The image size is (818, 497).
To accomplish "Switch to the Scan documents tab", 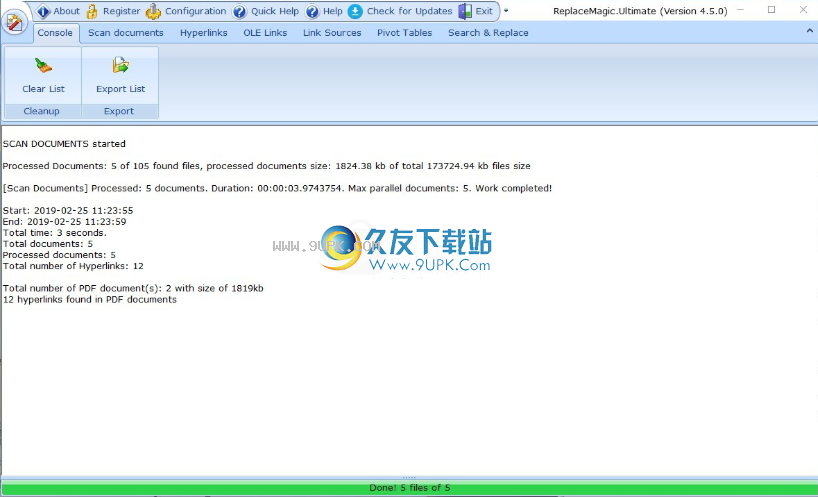I will point(126,33).
